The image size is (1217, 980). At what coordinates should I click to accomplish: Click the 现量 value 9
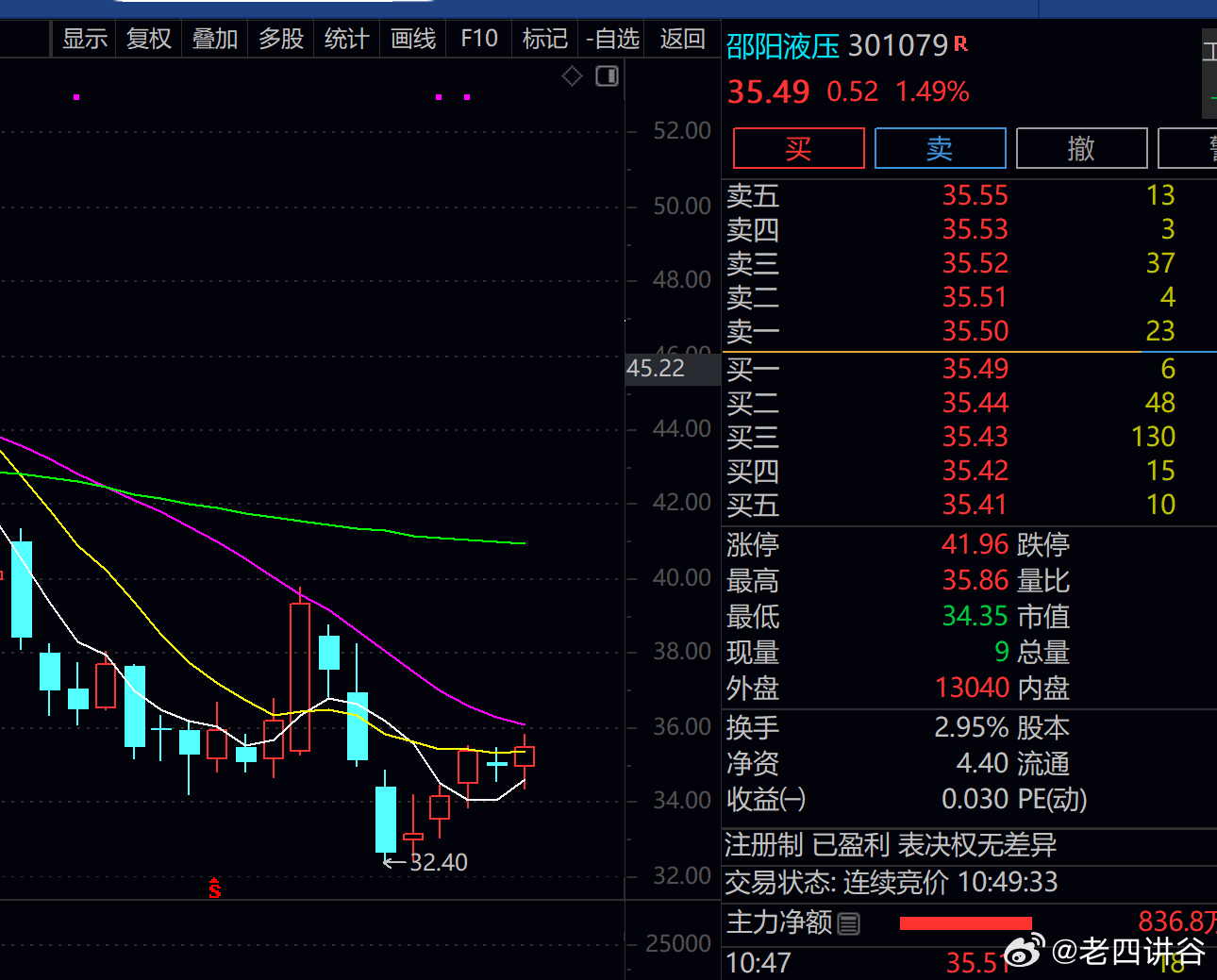pos(1002,652)
